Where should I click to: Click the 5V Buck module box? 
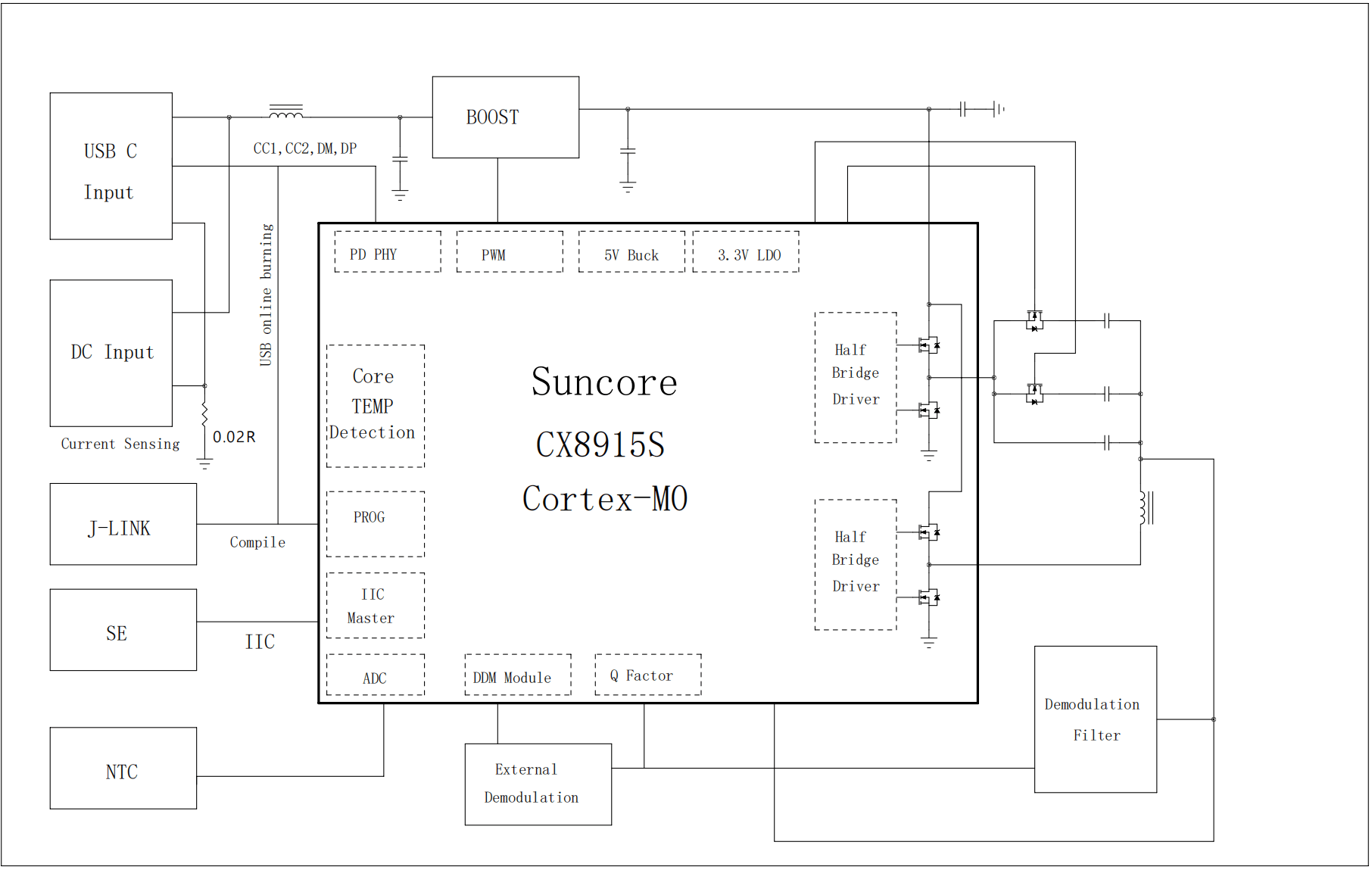(x=631, y=252)
